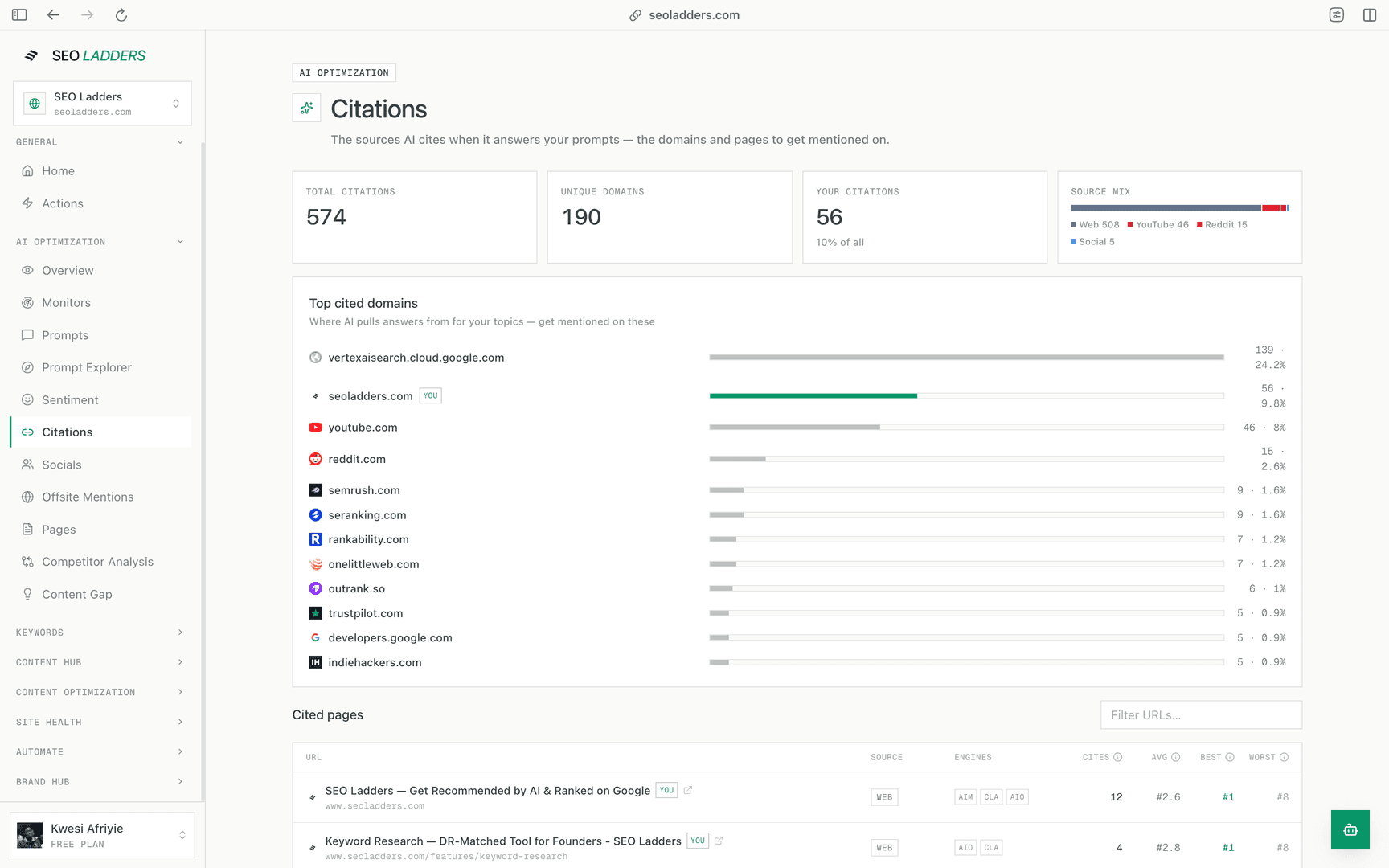
Task: Click the Citations sparkle header icon
Action: [306, 108]
